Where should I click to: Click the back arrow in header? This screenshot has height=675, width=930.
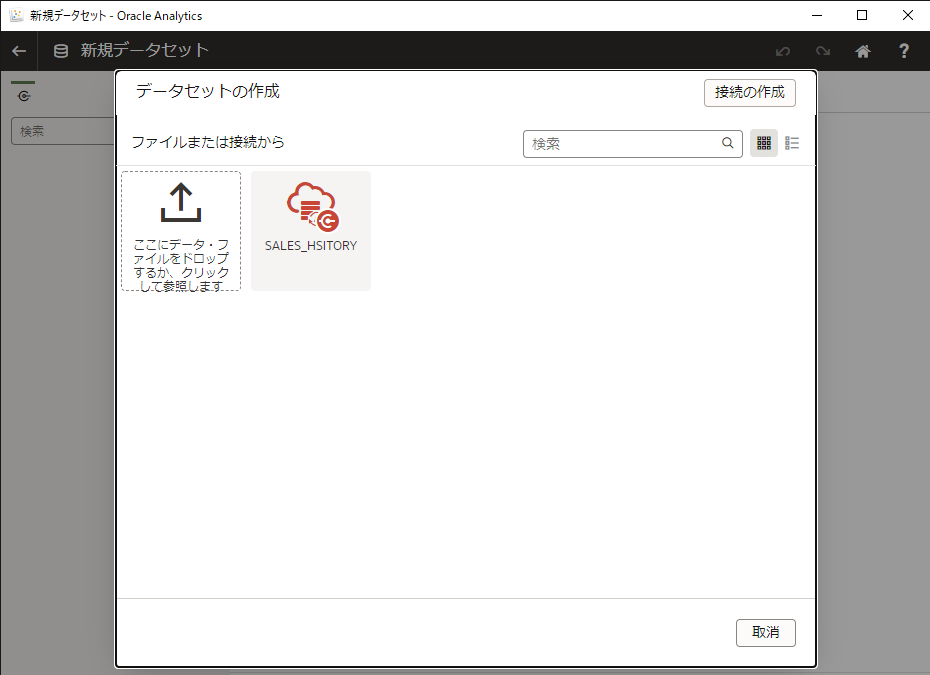pos(18,51)
